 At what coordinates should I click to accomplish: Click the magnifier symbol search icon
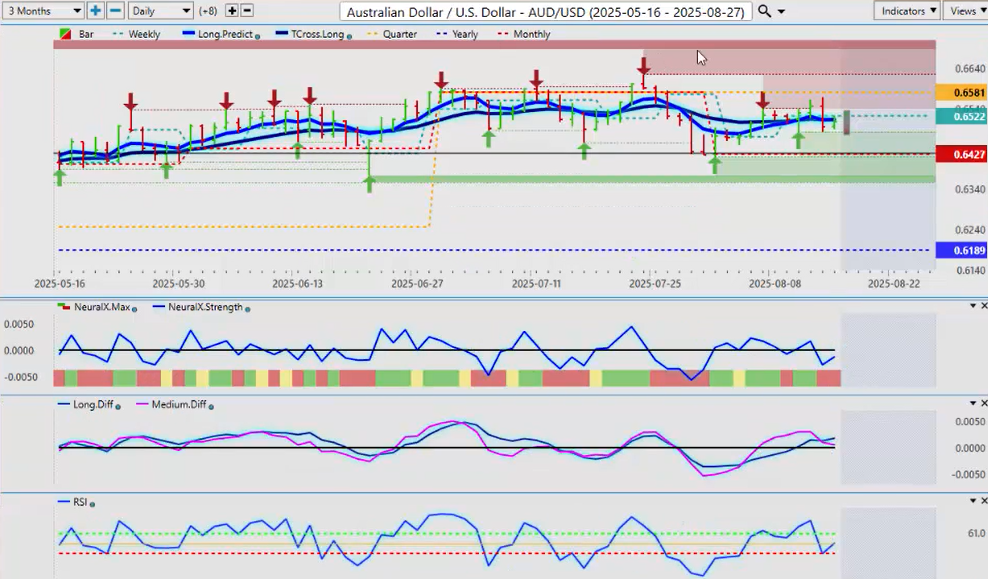(765, 10)
